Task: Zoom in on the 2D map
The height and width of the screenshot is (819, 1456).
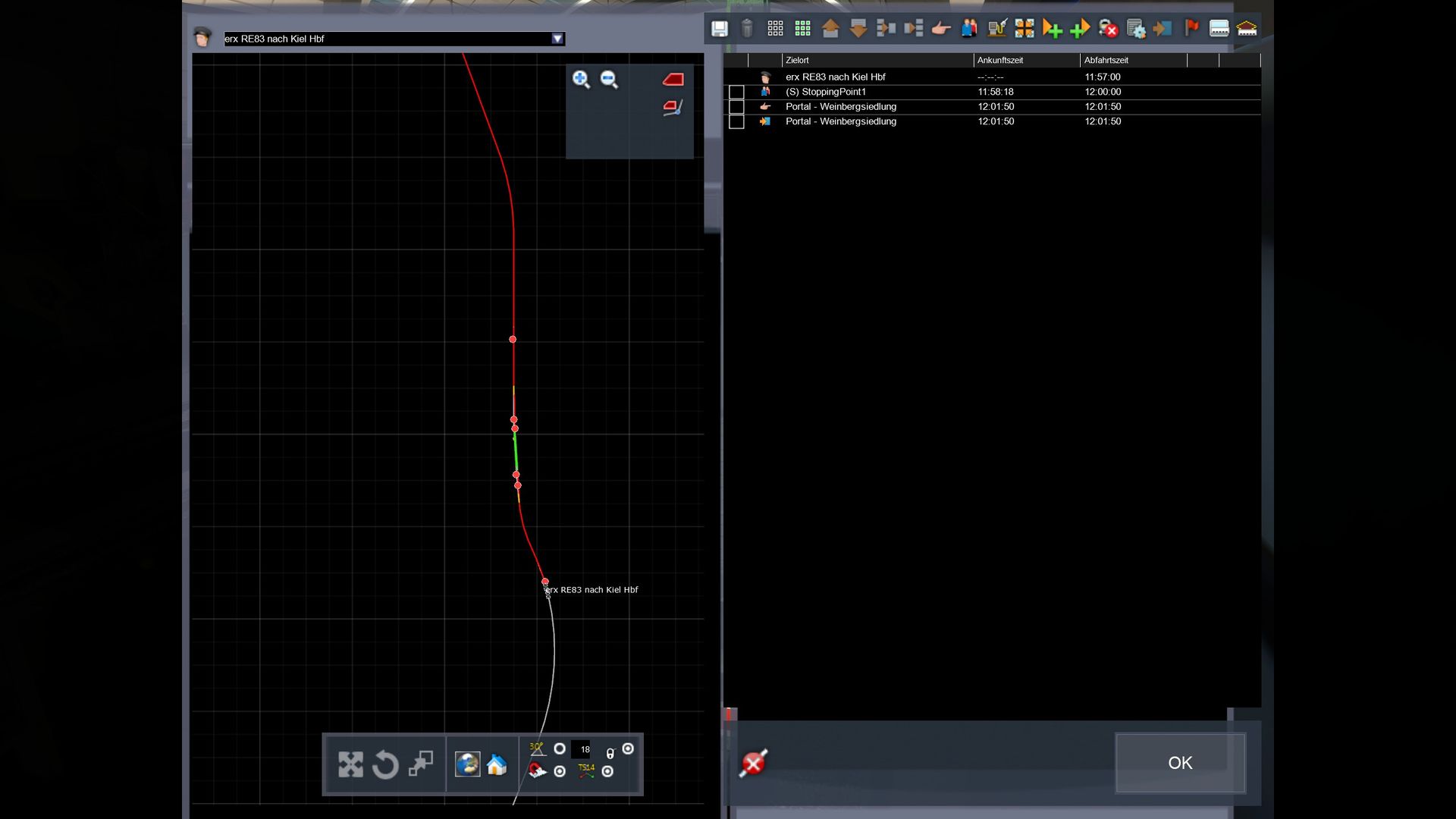Action: click(x=581, y=80)
